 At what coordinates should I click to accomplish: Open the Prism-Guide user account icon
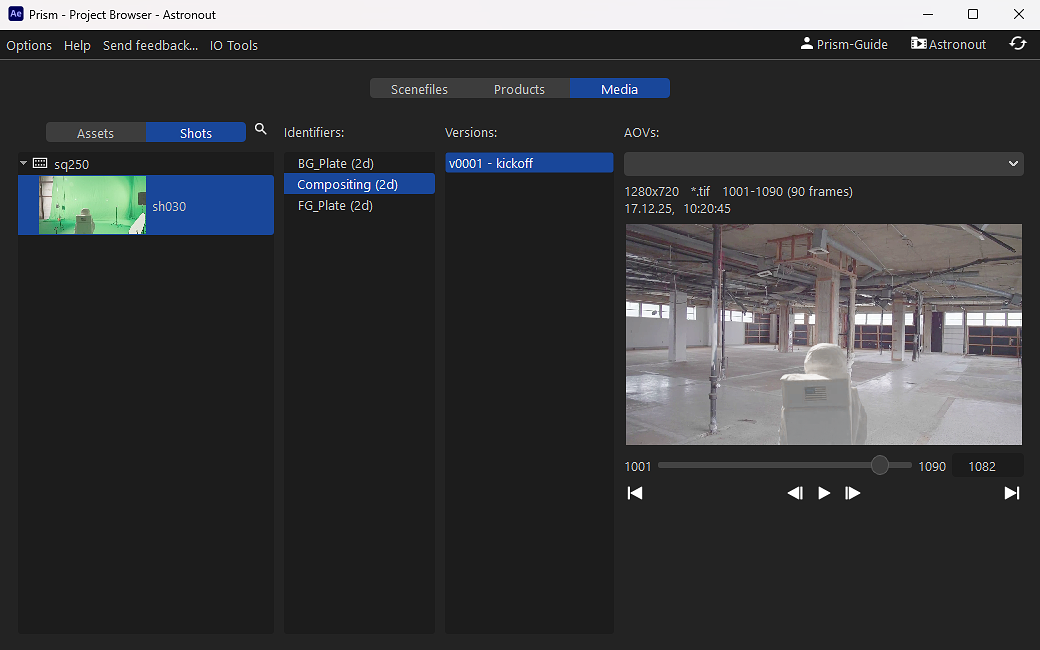pos(806,44)
